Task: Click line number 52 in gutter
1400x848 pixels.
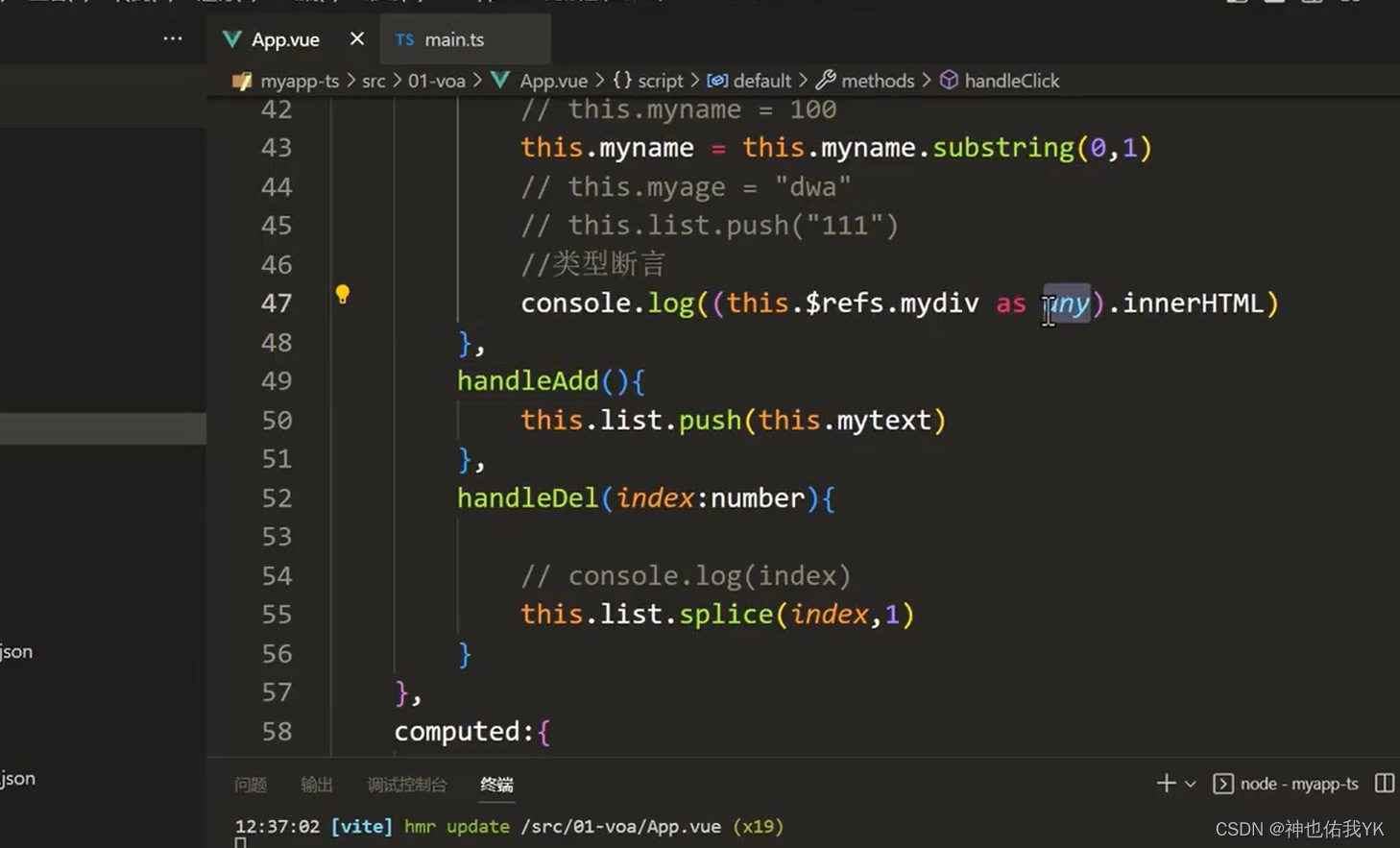Action: 277,498
